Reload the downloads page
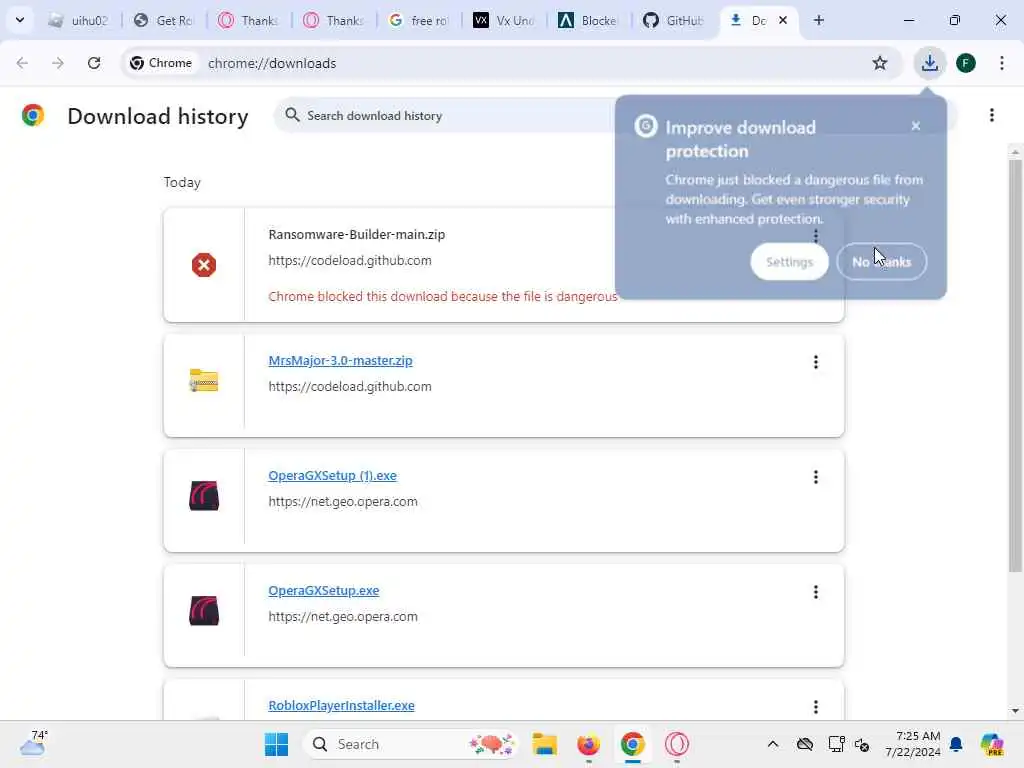 click(94, 63)
